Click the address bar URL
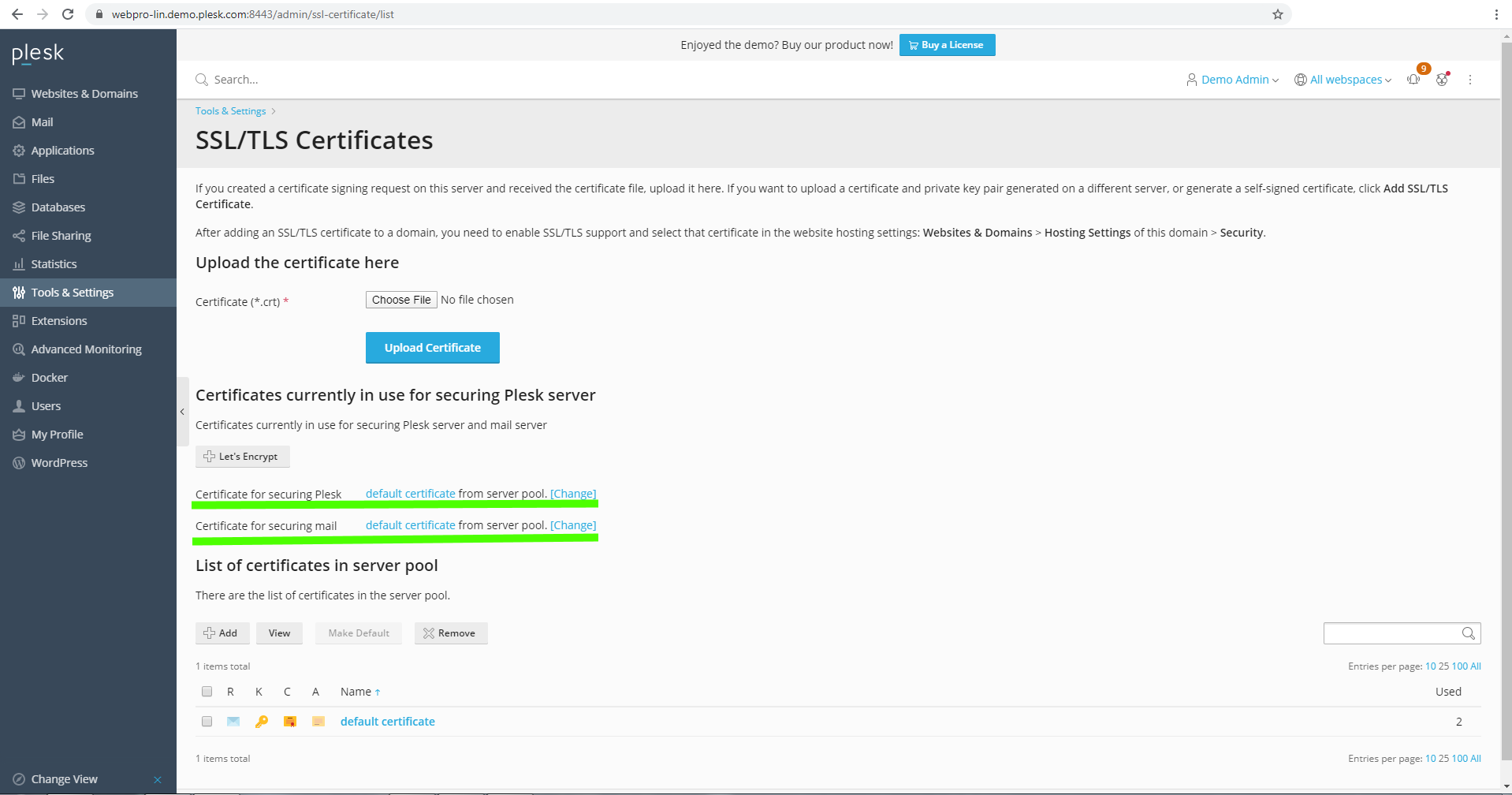This screenshot has width=1512, height=795. (x=252, y=14)
